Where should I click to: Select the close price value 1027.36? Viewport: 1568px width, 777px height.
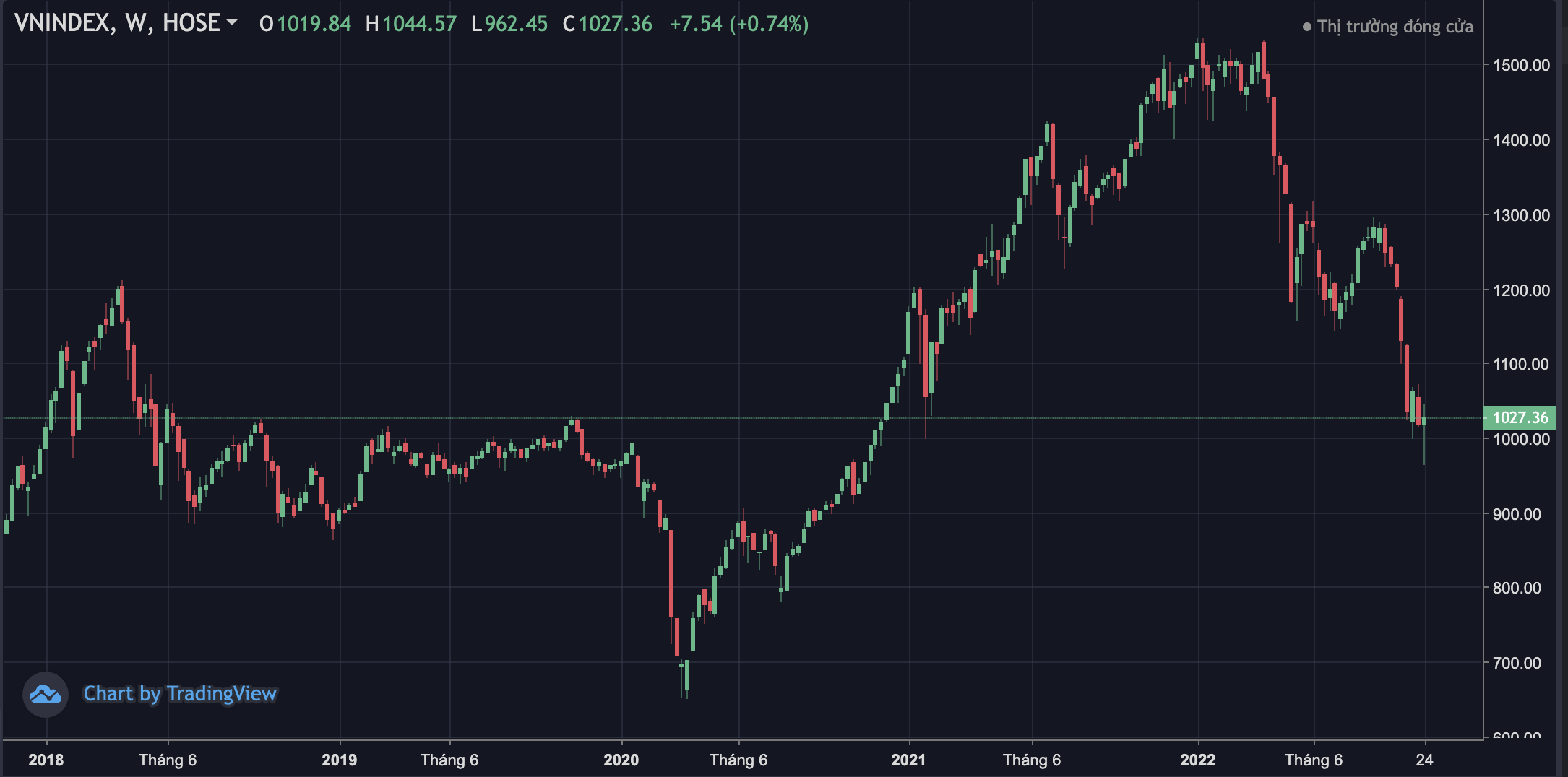616,24
